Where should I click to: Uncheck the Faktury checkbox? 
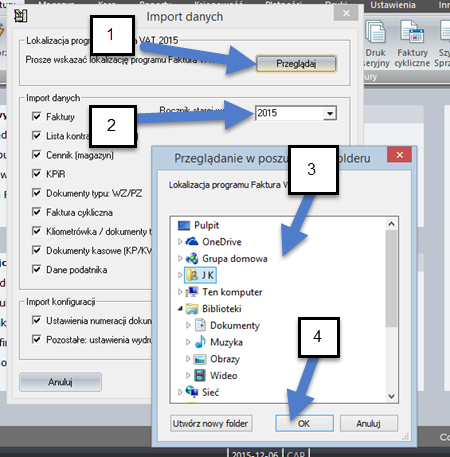tap(36, 116)
